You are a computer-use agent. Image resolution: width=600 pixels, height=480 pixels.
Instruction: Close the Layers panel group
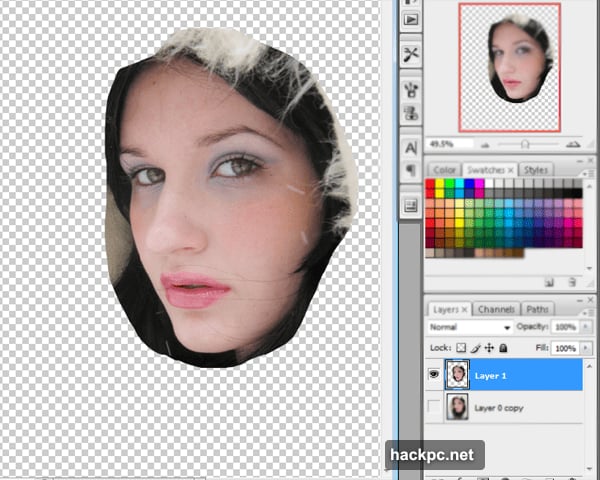(591, 300)
